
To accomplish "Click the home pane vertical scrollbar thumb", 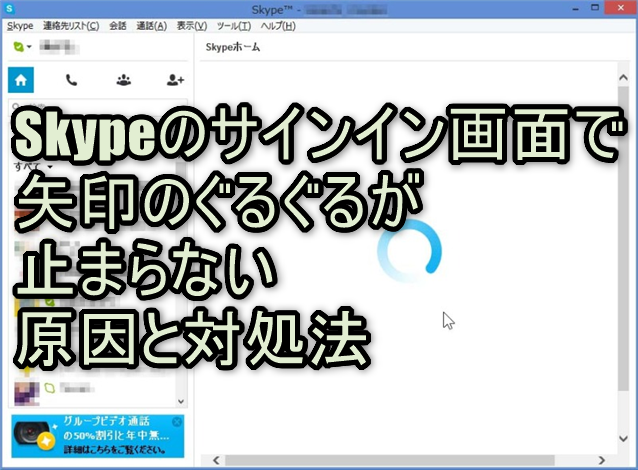I will (x=623, y=239).
